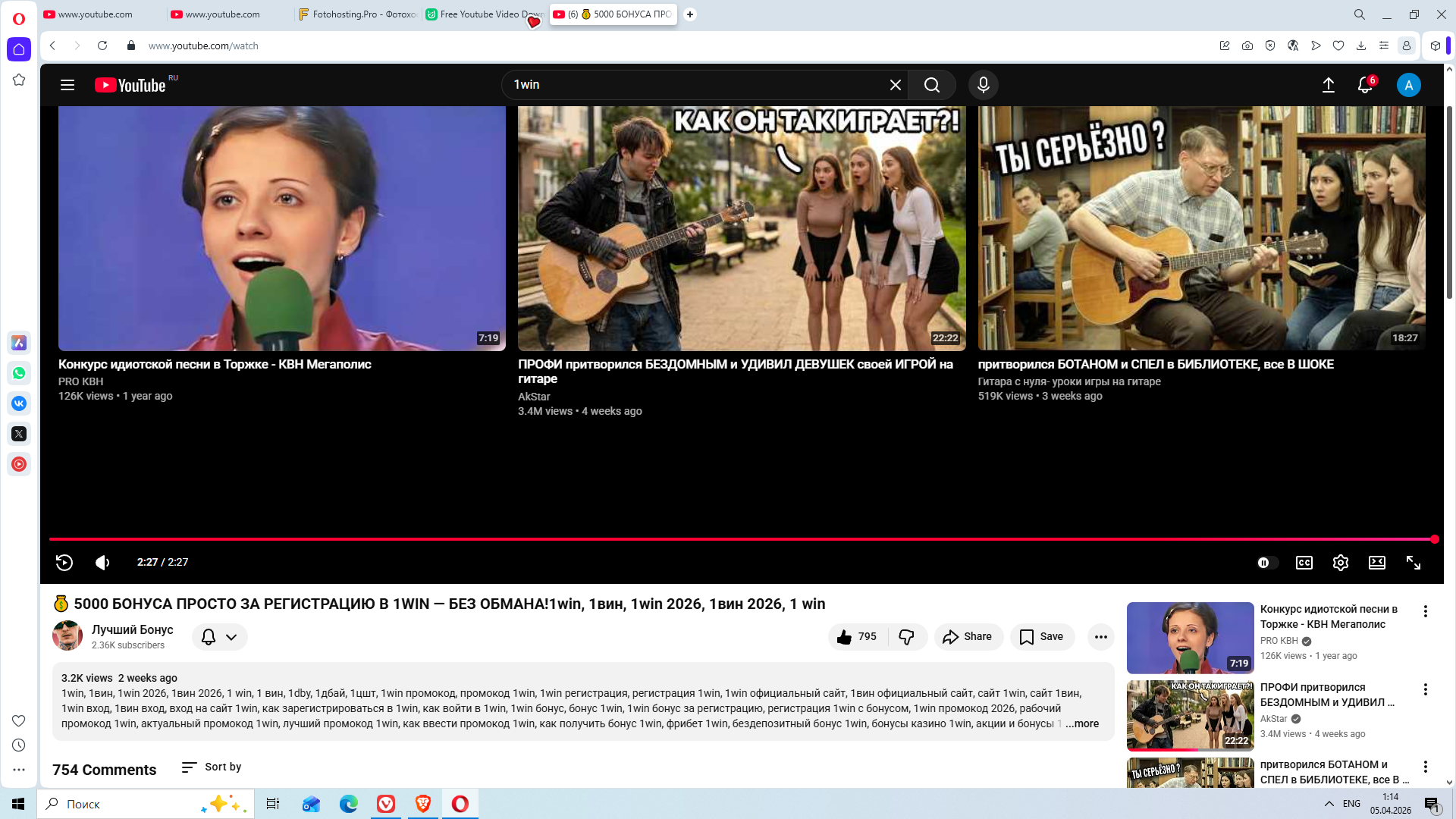The width and height of the screenshot is (1456, 819).
Task: Clear the search box with X
Action: (895, 85)
